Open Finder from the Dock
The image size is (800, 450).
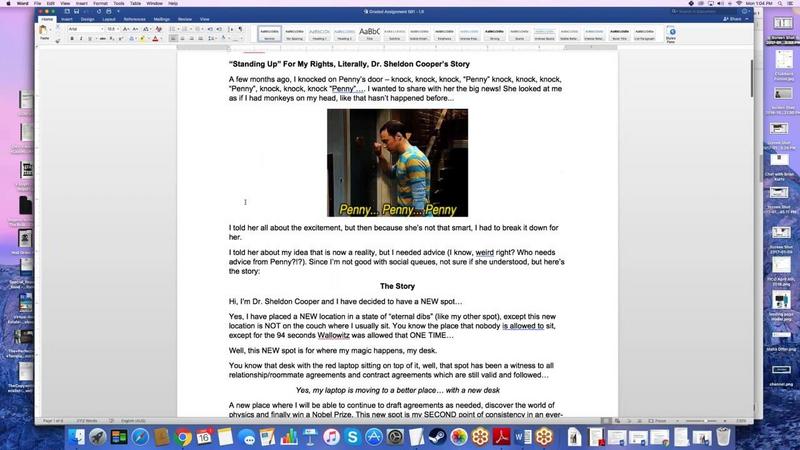(77, 437)
